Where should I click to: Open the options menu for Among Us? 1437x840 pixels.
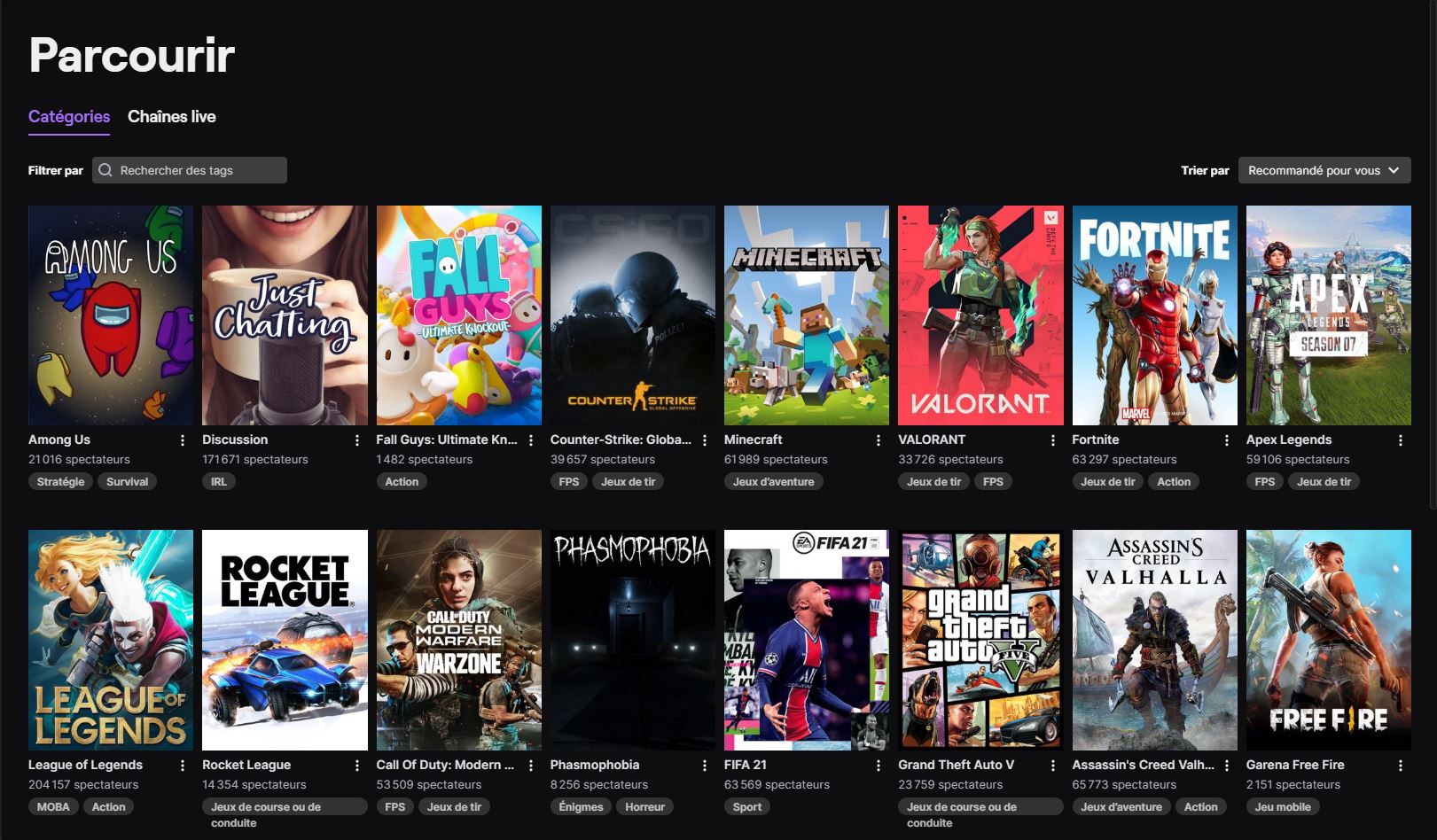pyautogui.click(x=183, y=440)
